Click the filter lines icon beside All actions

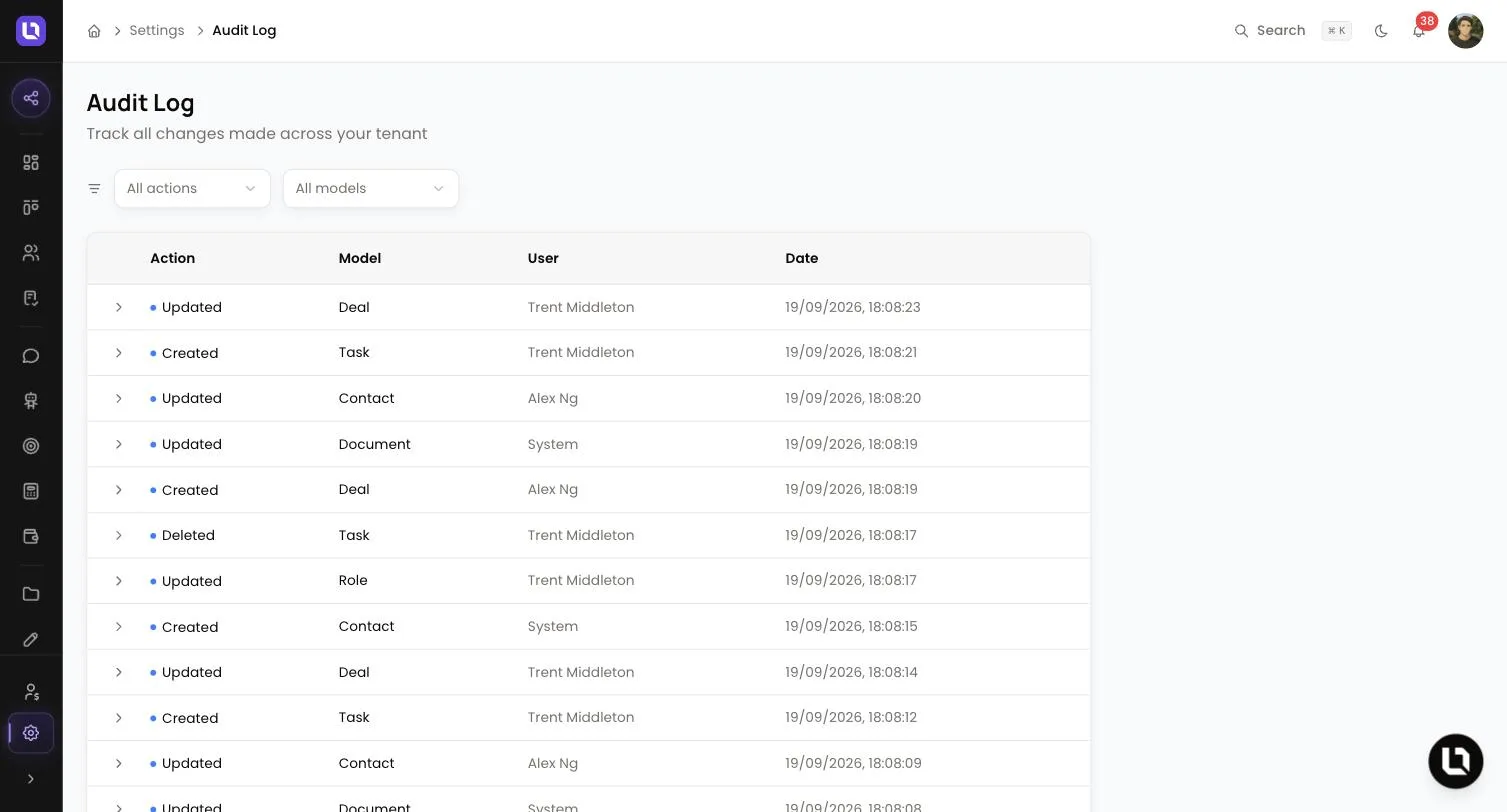click(x=94, y=188)
